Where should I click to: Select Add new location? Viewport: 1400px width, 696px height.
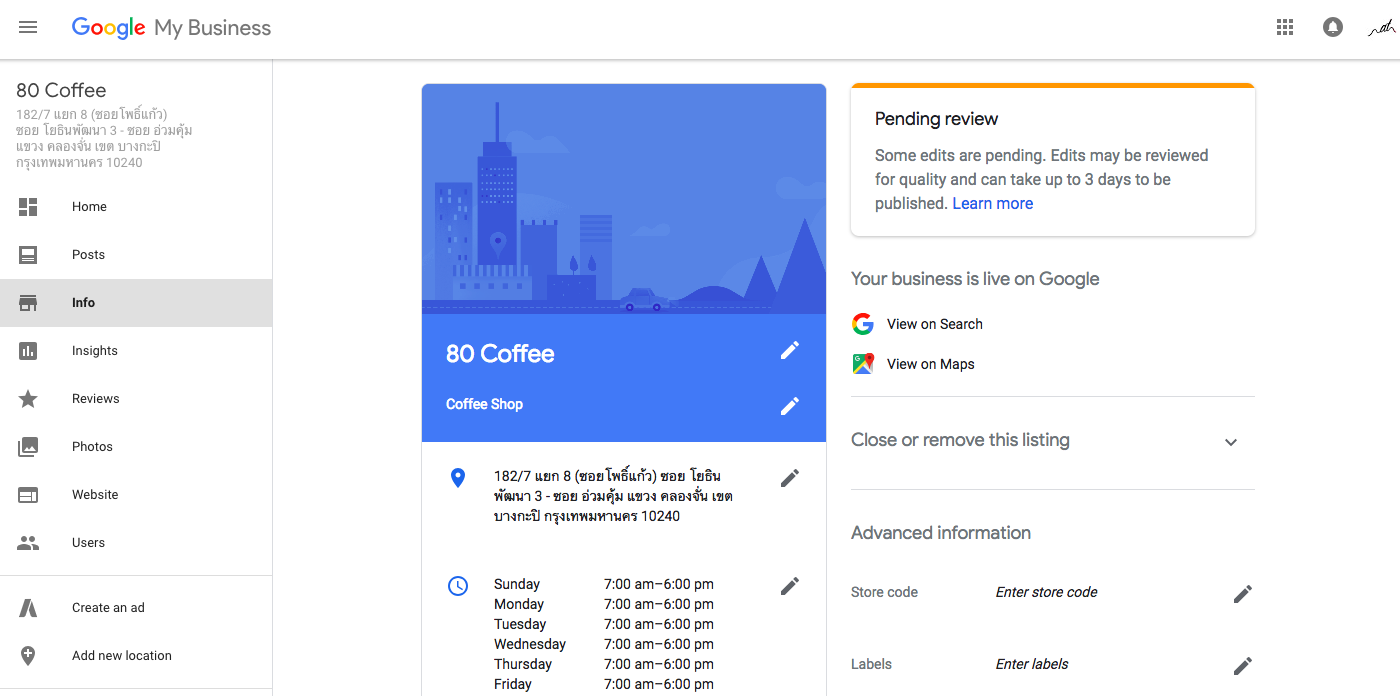point(136,656)
